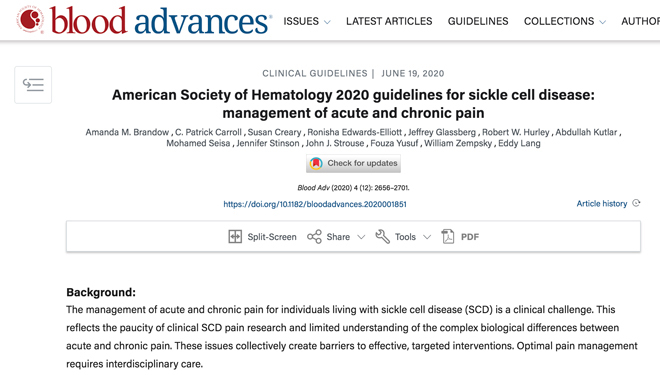660x375 pixels.
Task: Click the Article history clock icon
Action: (636, 203)
